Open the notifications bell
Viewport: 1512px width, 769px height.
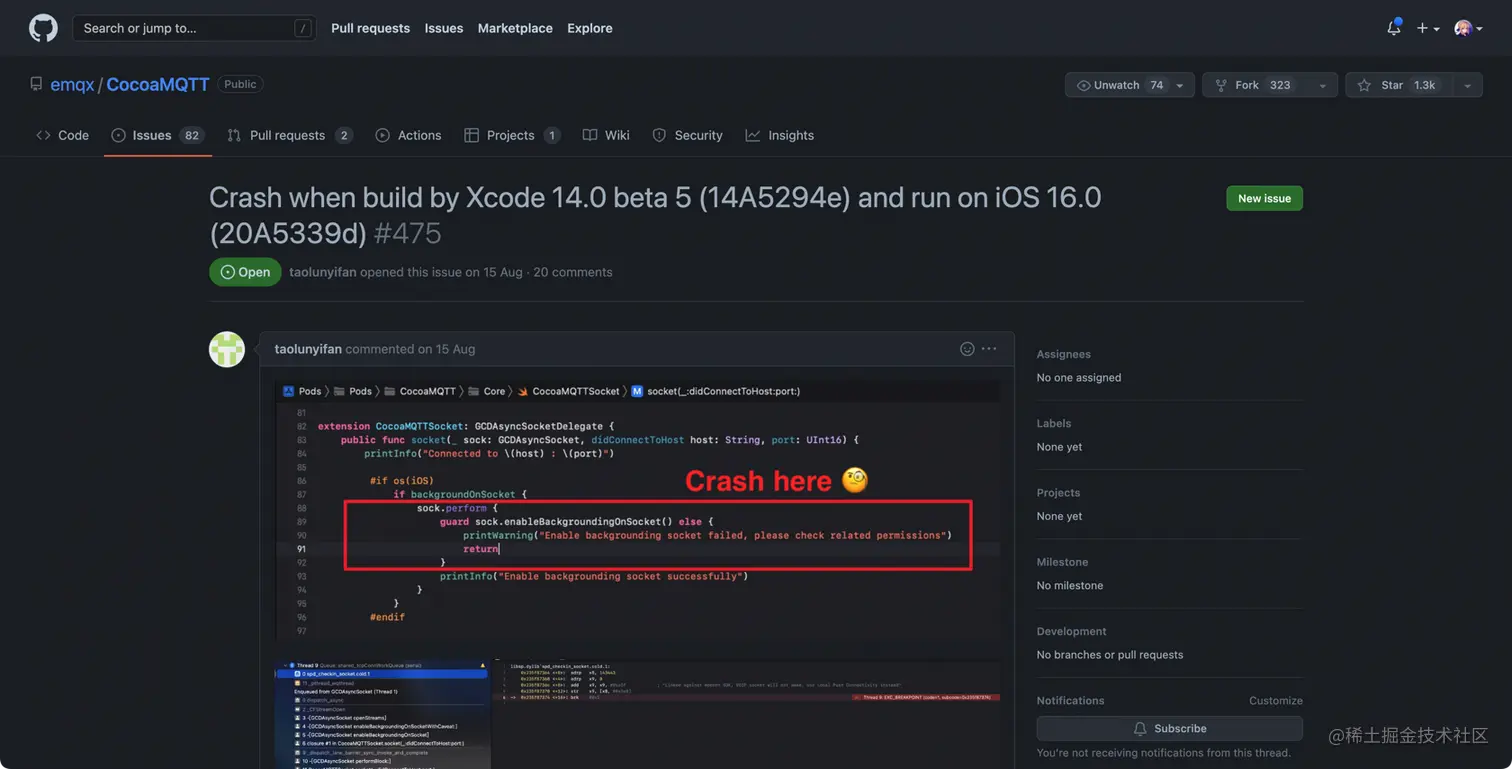point(1394,28)
